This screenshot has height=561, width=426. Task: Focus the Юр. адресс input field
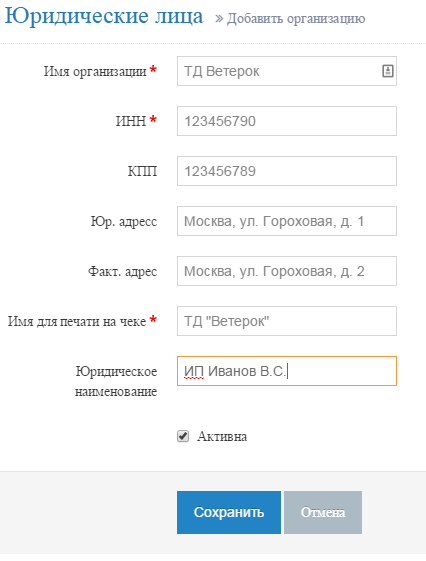point(287,221)
